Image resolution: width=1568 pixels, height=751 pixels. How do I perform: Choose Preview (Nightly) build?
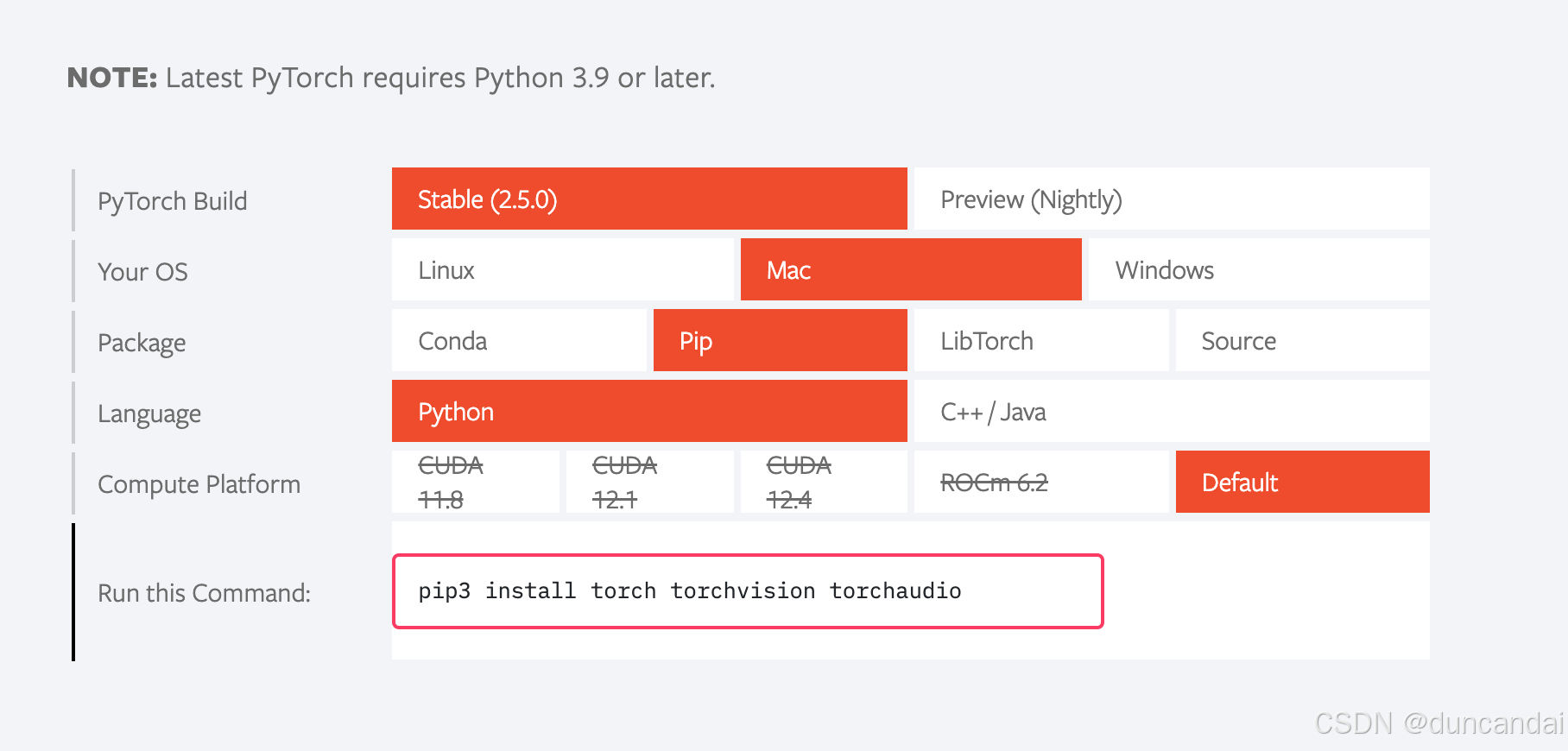pyautogui.click(x=1172, y=199)
